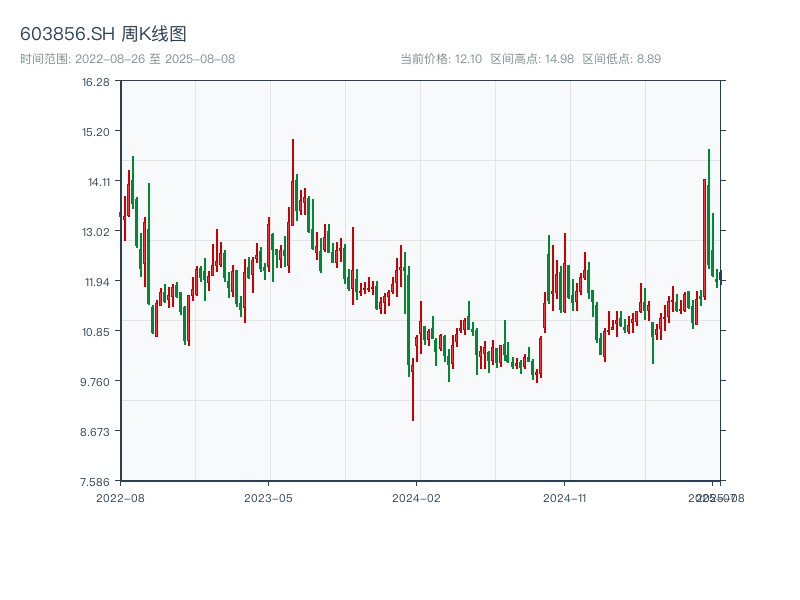Click the 13.02 y-axis label
The width and height of the screenshot is (800, 600).
tap(95, 232)
